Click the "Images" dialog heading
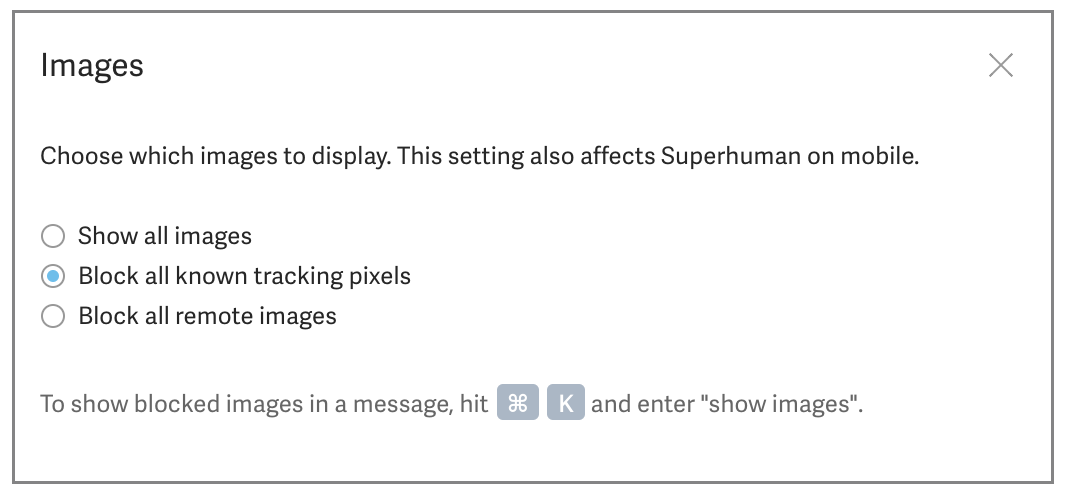 [x=92, y=66]
